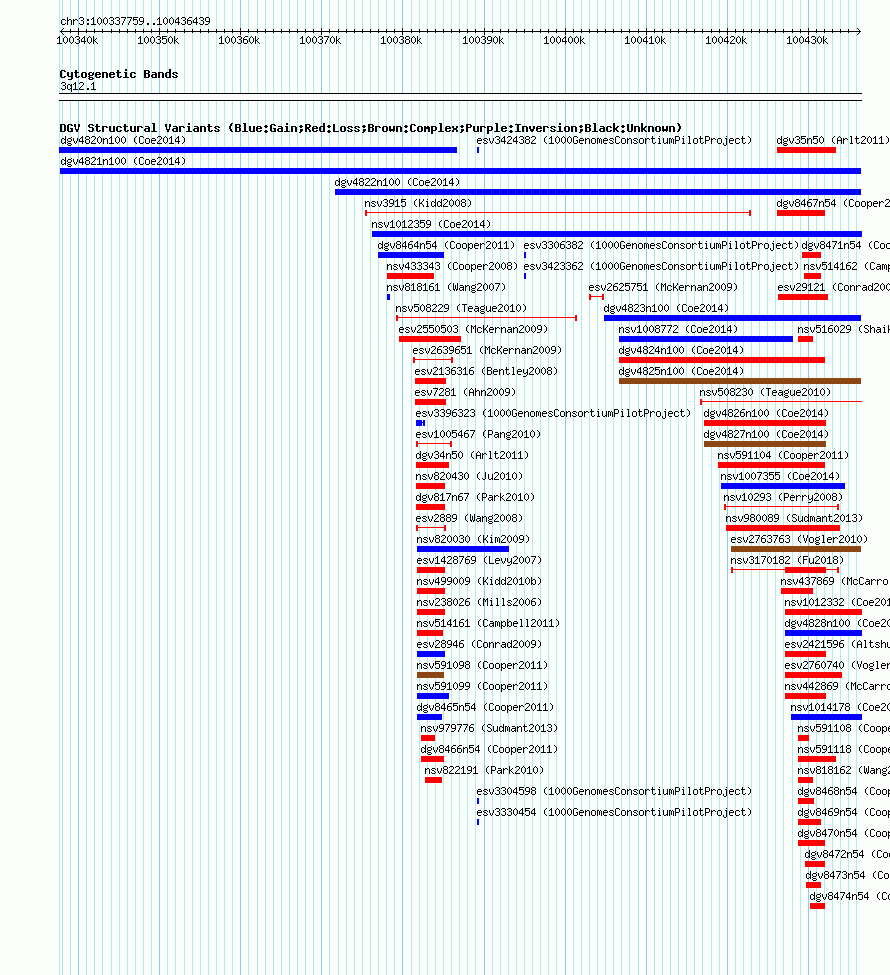Open dgv8474n54 variant label
Viewport: 890px width, 975px height.
click(849, 897)
